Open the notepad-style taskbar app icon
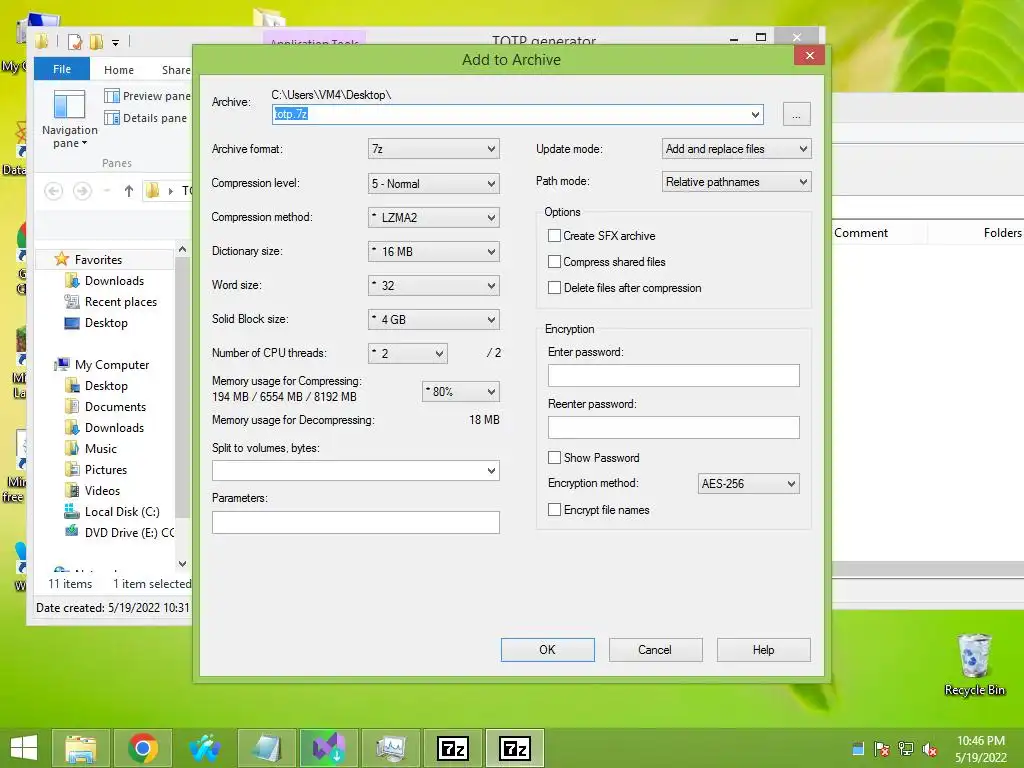 tap(266, 748)
